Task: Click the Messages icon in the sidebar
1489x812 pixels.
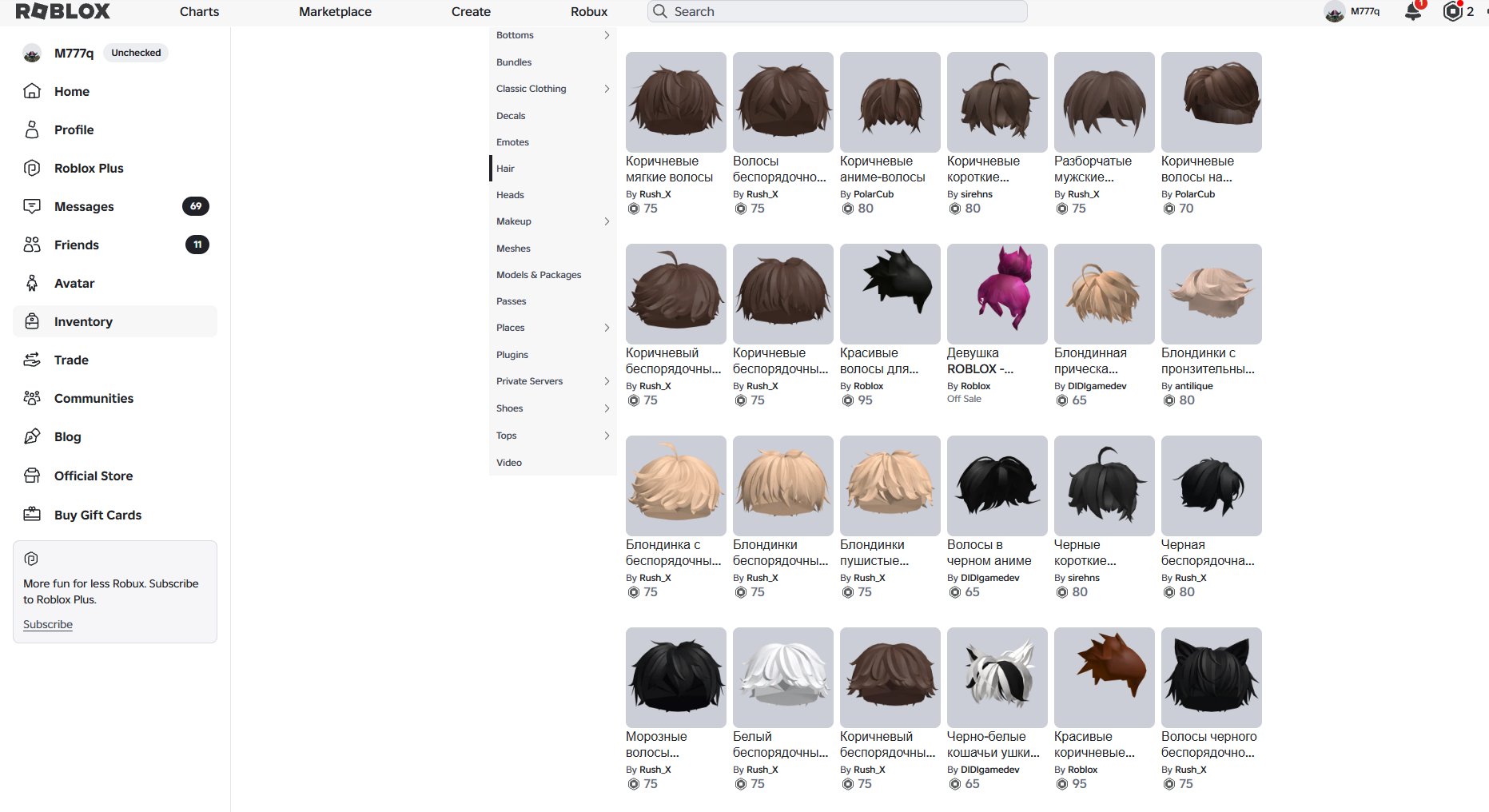Action: [x=32, y=206]
